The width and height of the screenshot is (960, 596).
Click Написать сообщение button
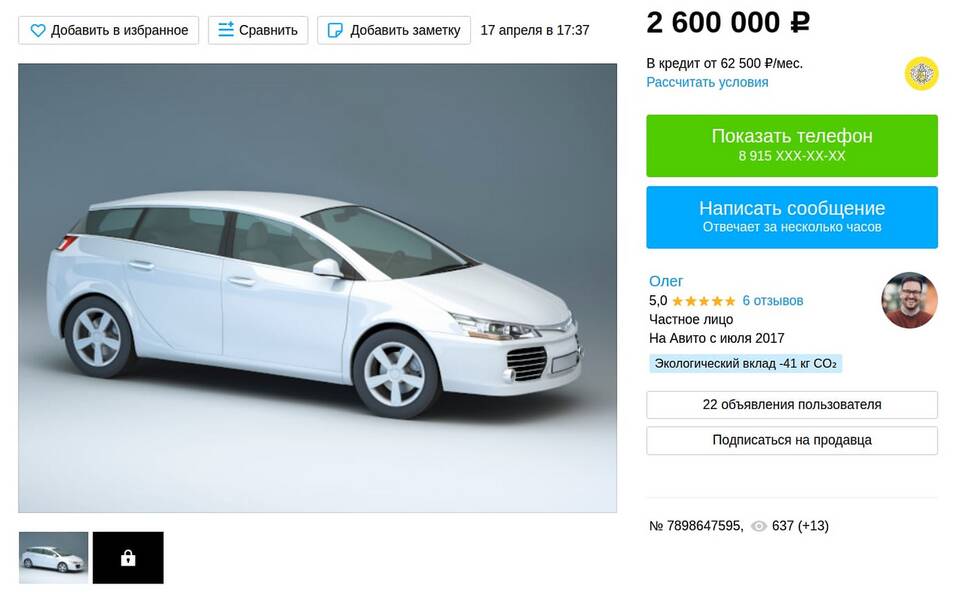(792, 217)
